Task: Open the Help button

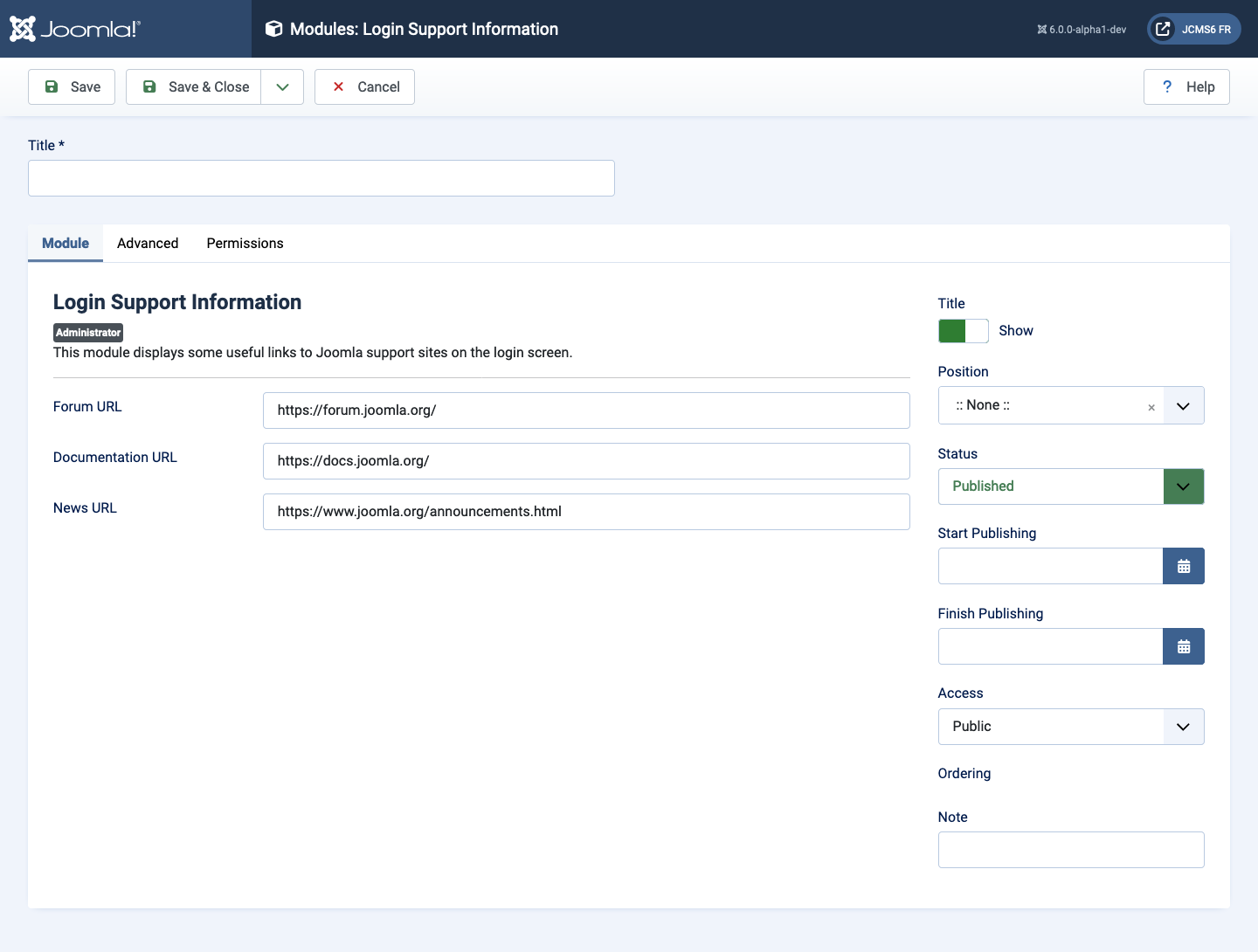Action: [x=1186, y=86]
